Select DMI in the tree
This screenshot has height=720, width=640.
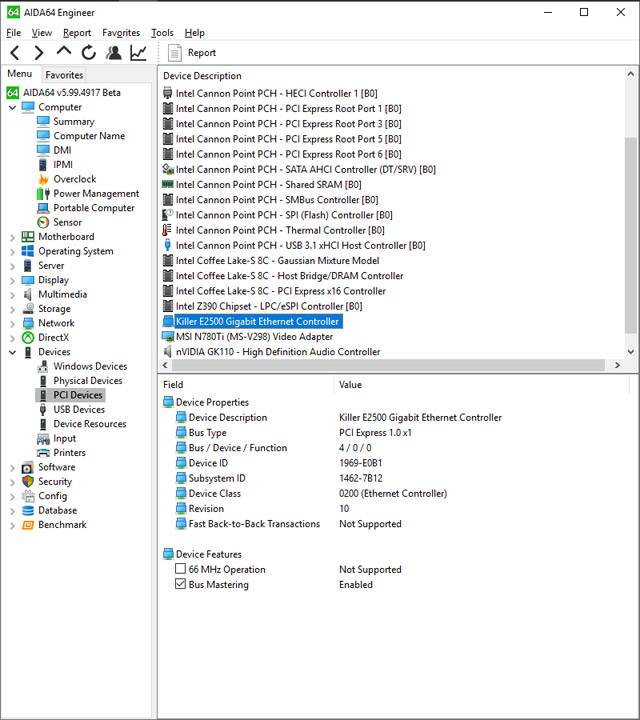62,150
